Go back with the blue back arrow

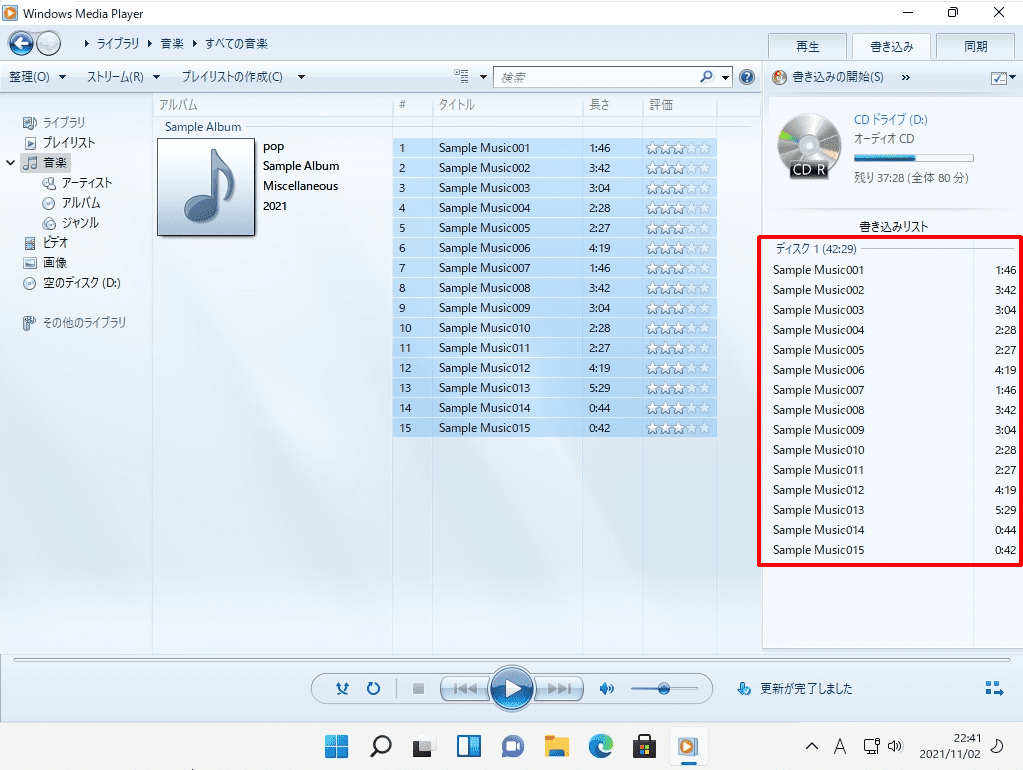pos(21,44)
